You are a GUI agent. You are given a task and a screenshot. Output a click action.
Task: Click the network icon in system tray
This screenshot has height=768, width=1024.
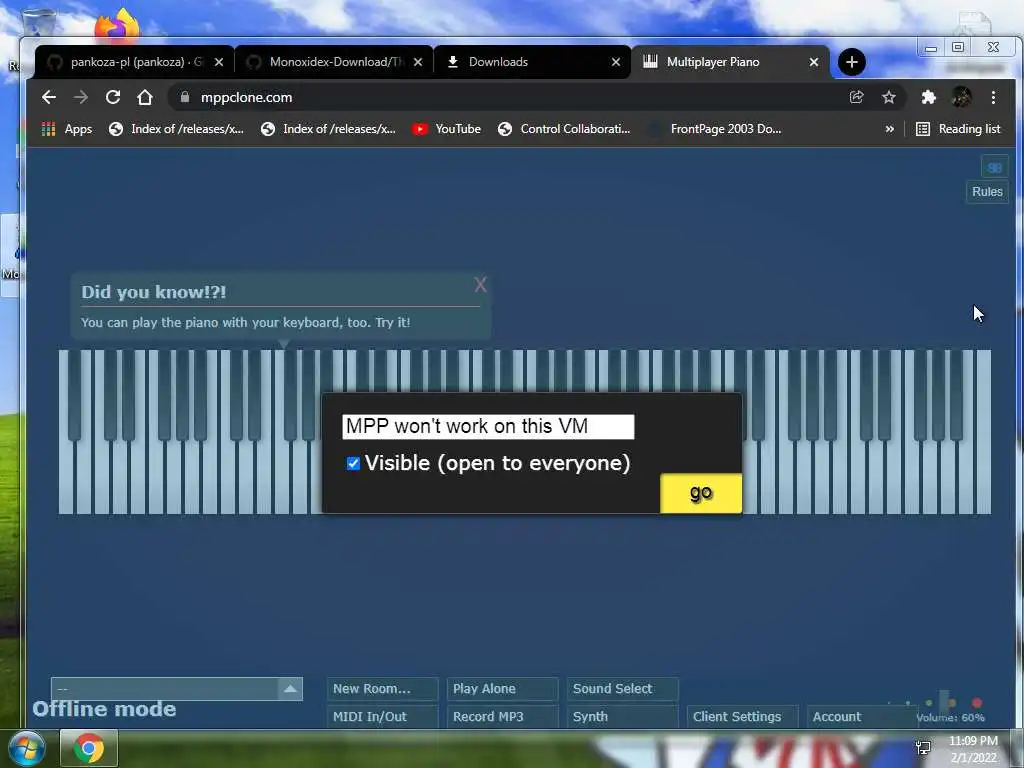click(923, 748)
